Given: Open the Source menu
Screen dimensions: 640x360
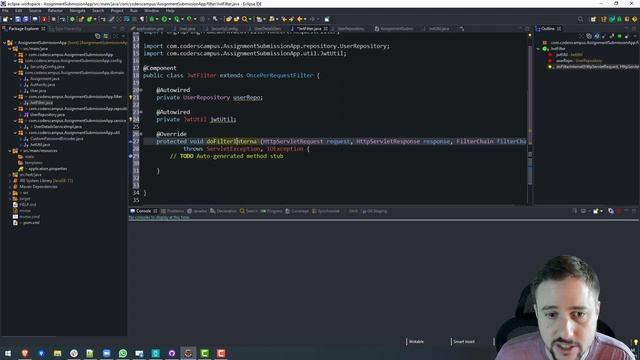Looking at the screenshot, I should (35, 11).
